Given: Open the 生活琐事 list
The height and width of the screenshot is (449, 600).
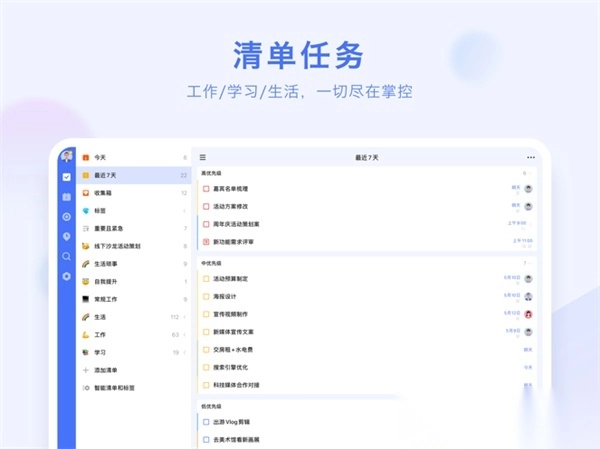Looking at the screenshot, I should click(134, 264).
